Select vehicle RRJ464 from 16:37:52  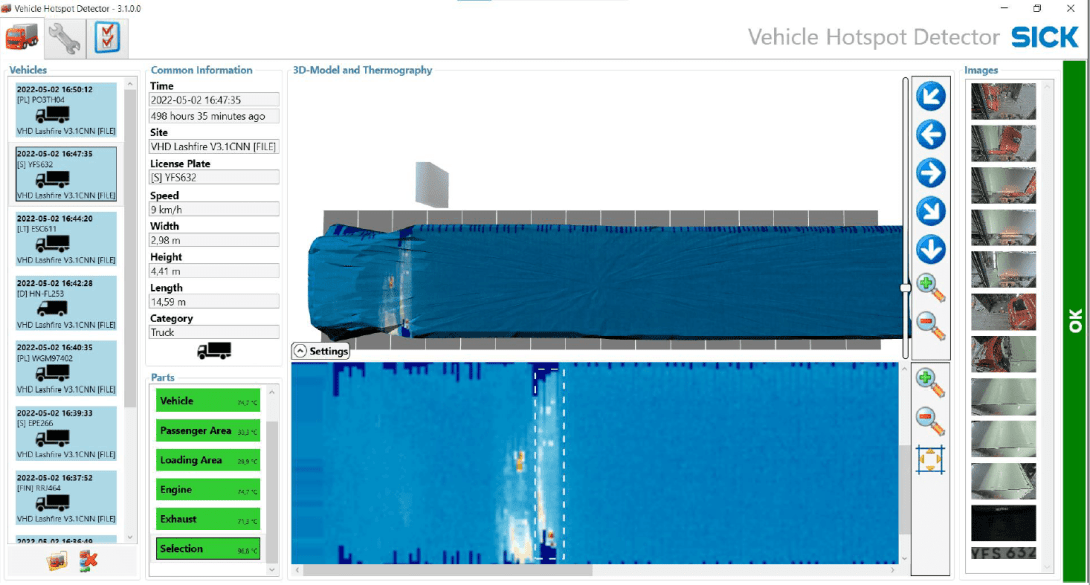(66, 498)
